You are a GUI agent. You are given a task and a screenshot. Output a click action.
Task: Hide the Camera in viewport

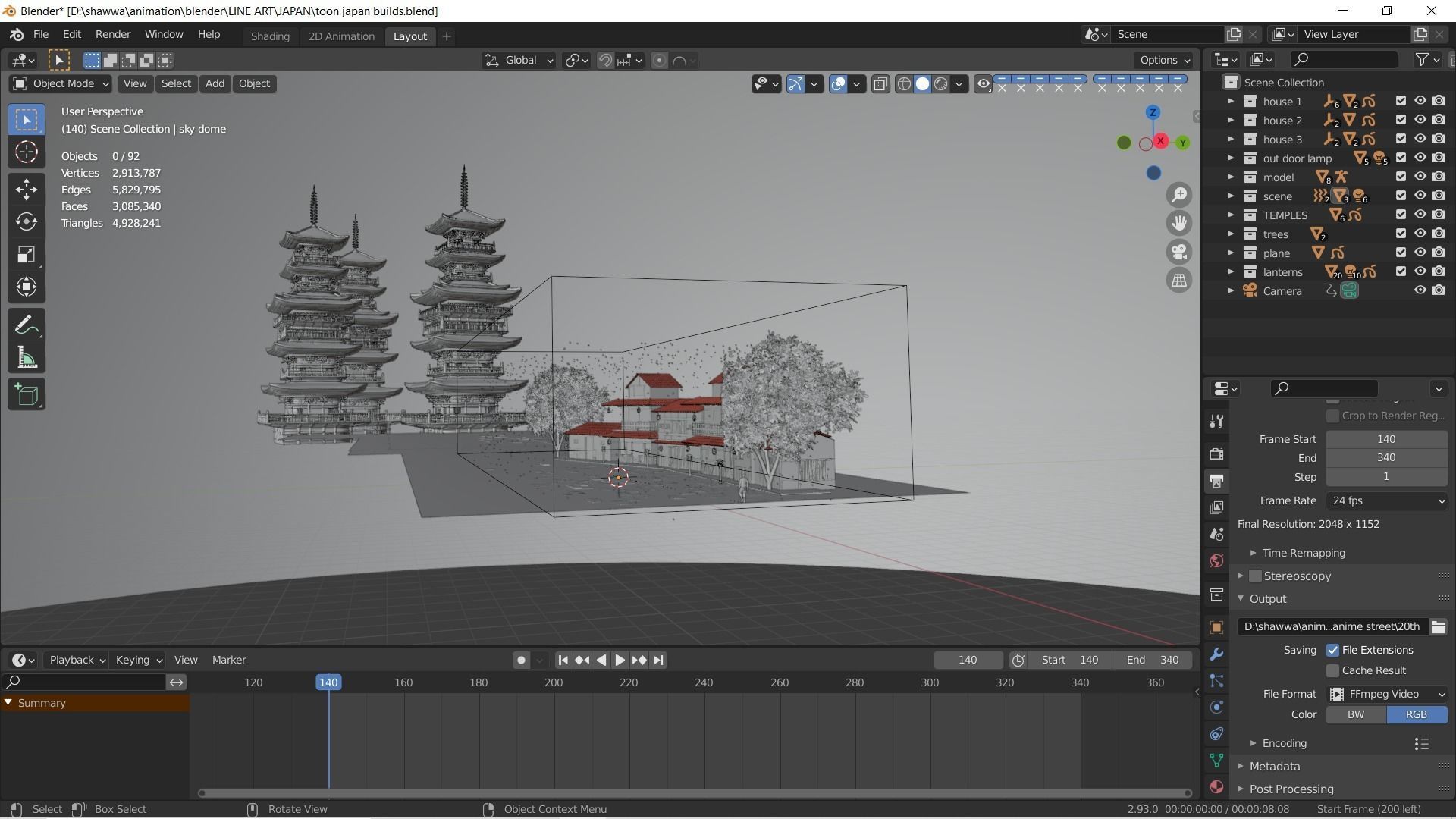click(1420, 290)
